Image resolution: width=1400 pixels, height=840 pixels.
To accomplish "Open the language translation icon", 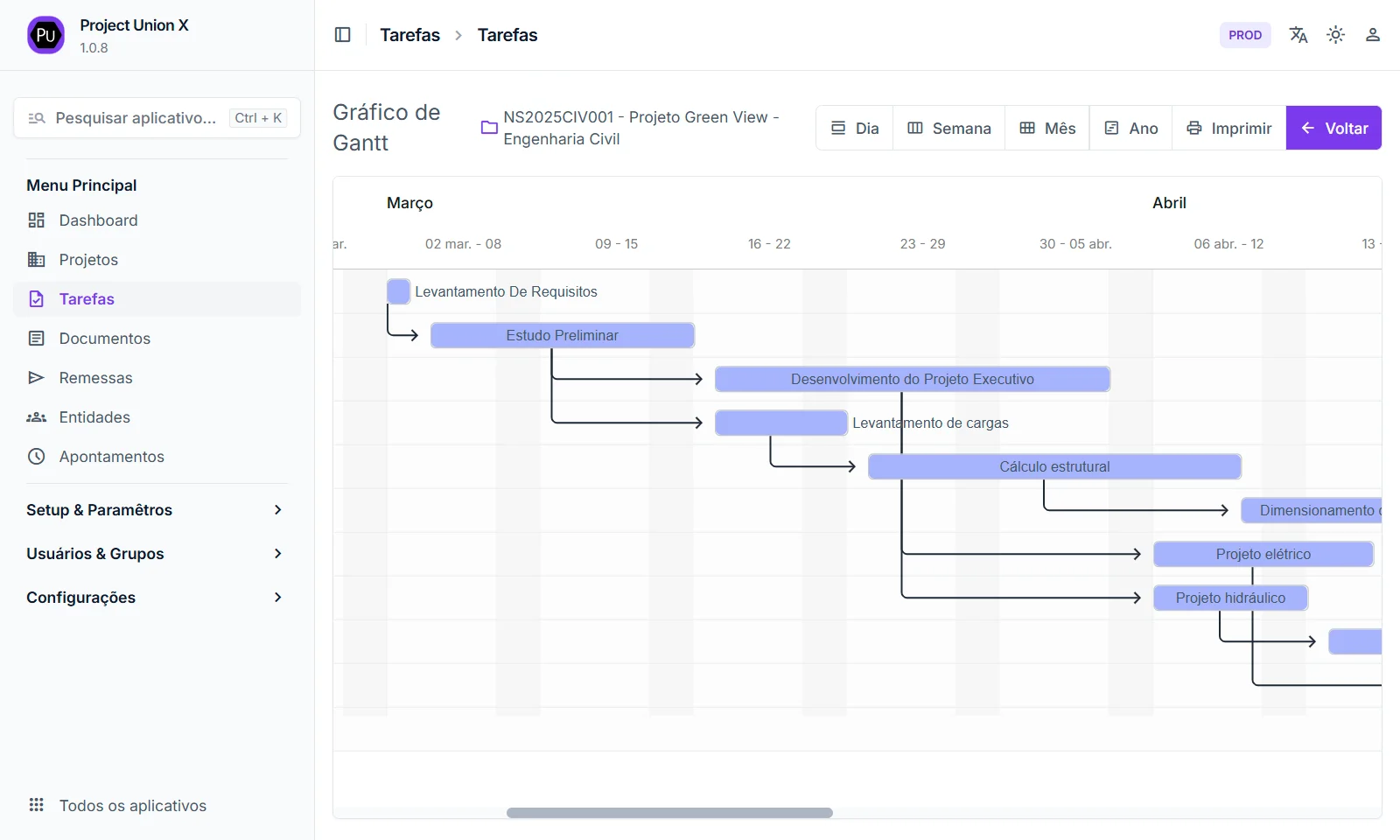I will pyautogui.click(x=1298, y=35).
